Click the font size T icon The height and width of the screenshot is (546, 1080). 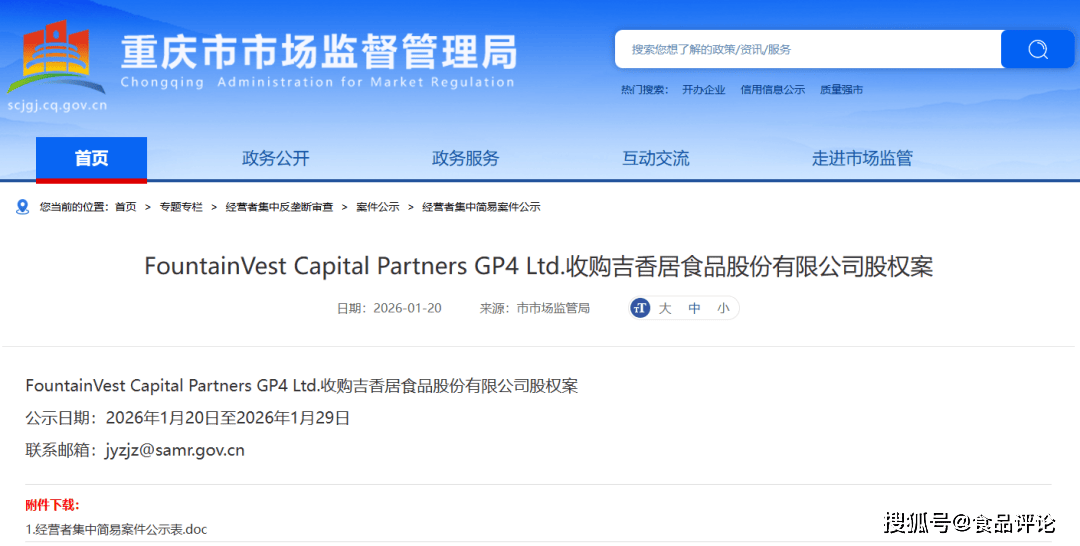click(640, 308)
